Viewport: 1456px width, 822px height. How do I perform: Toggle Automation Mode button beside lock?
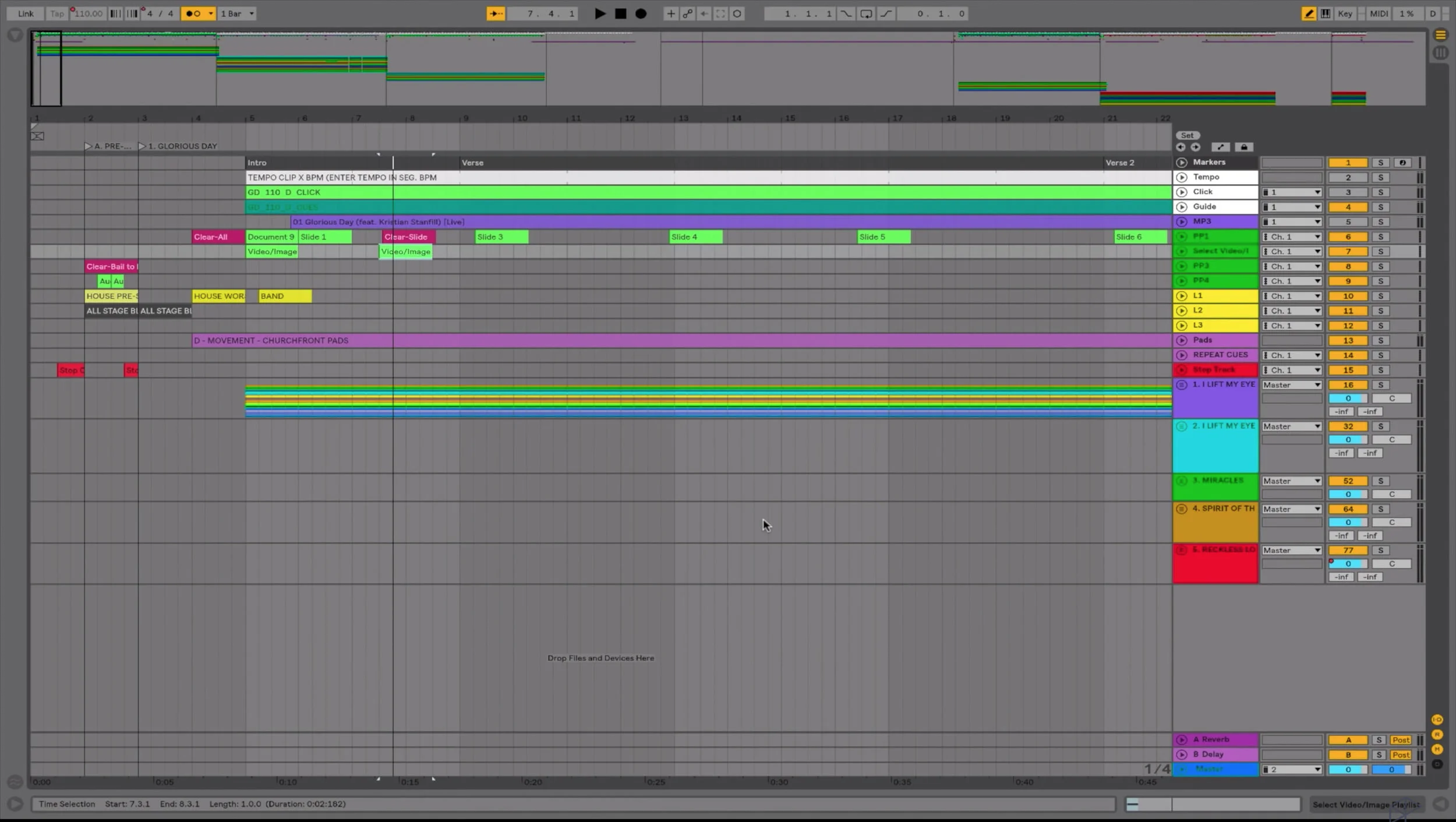(1221, 147)
